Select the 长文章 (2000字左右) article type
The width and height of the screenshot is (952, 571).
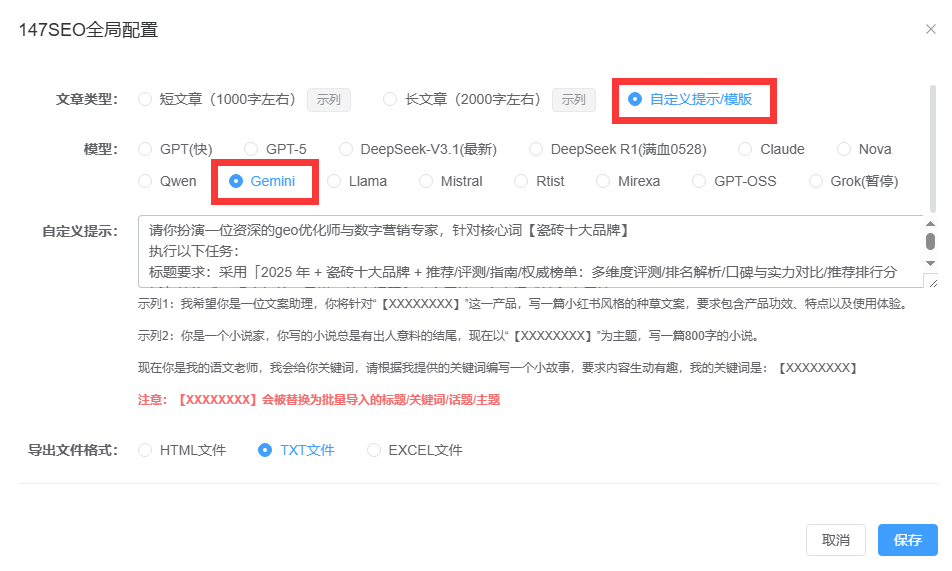tap(391, 99)
